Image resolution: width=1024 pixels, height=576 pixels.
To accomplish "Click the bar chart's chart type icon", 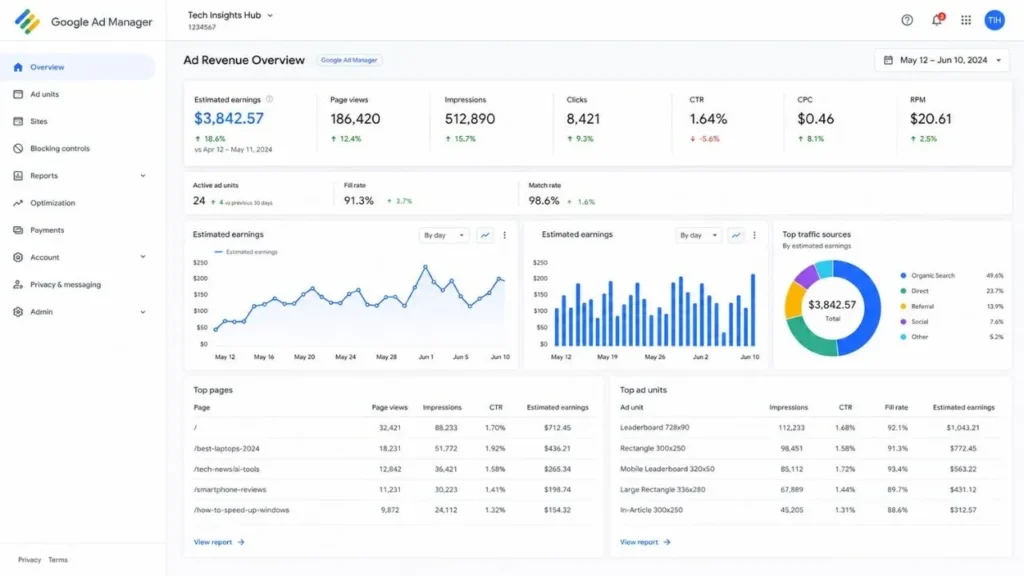I will [735, 235].
